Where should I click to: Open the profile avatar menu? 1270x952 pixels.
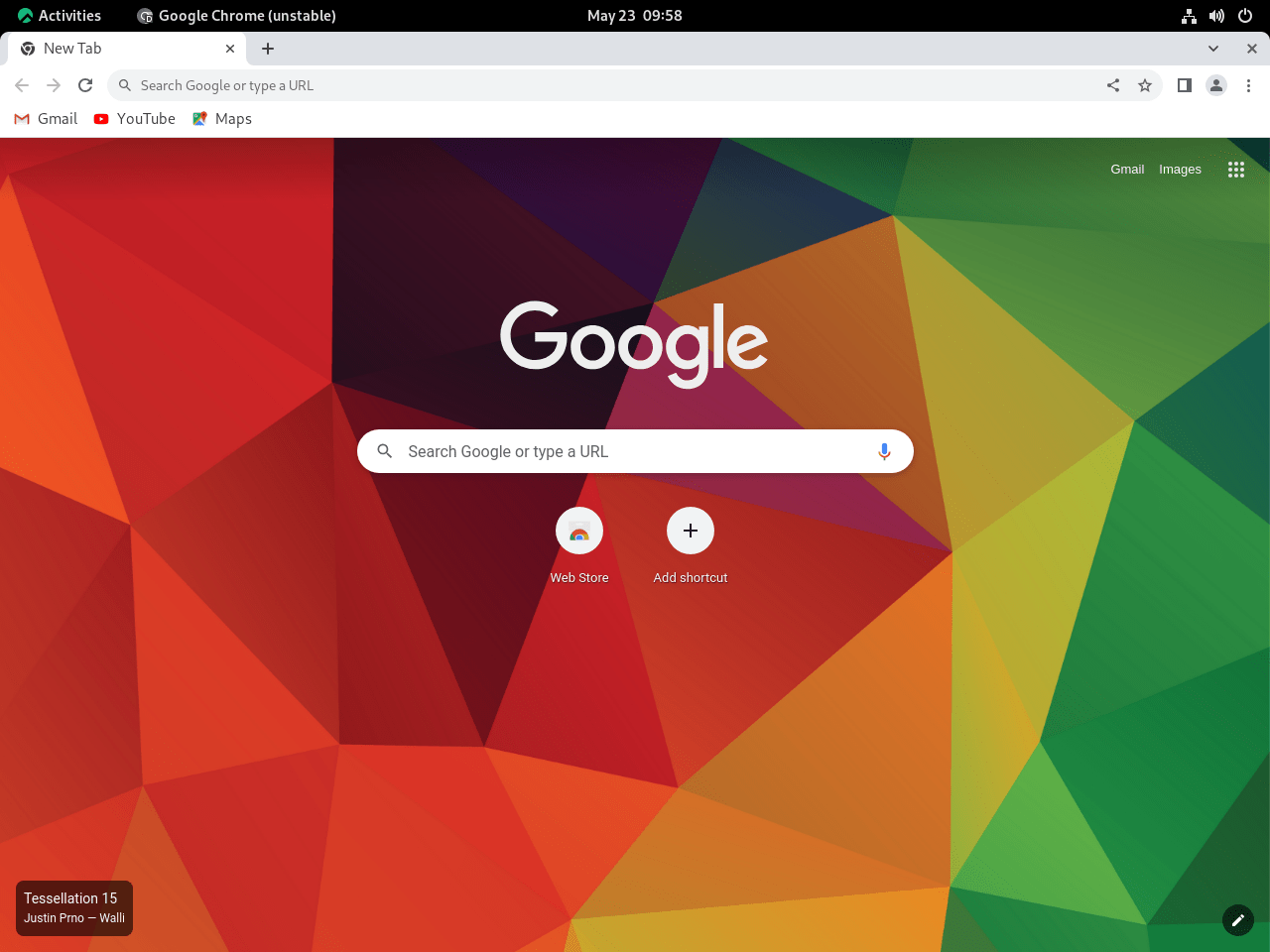pyautogui.click(x=1216, y=85)
